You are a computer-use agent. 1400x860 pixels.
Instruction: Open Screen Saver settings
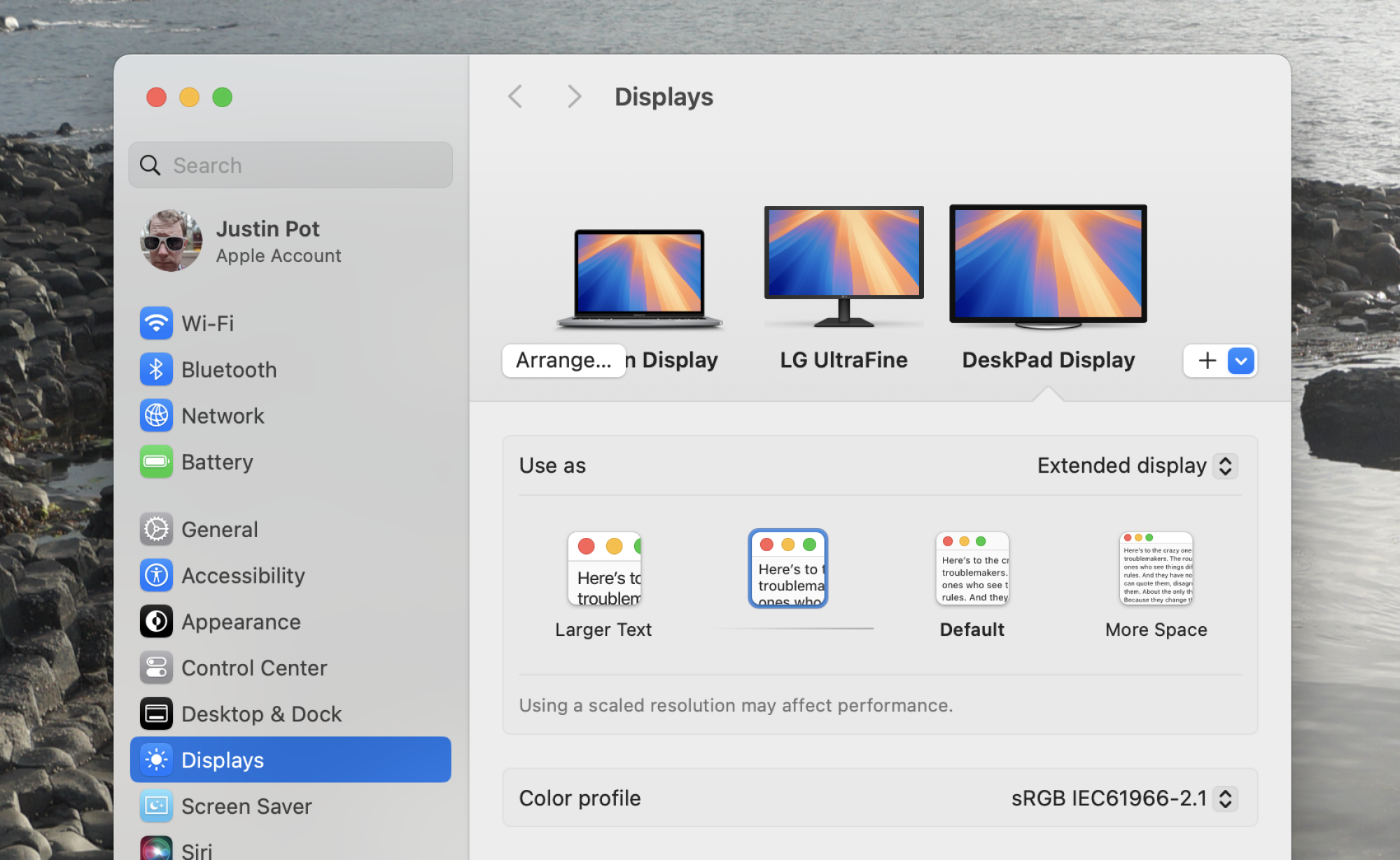tap(246, 805)
